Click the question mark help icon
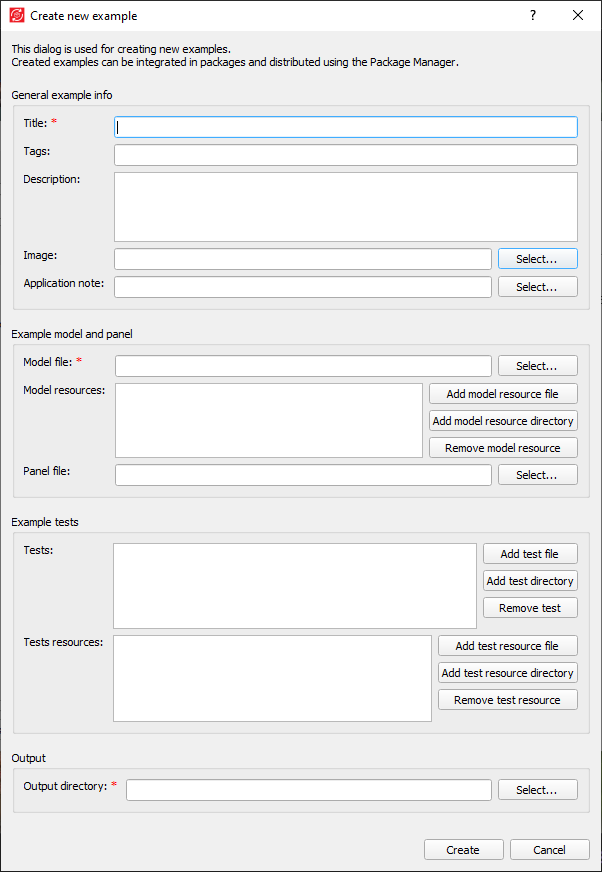The height and width of the screenshot is (872, 602). 533,15
